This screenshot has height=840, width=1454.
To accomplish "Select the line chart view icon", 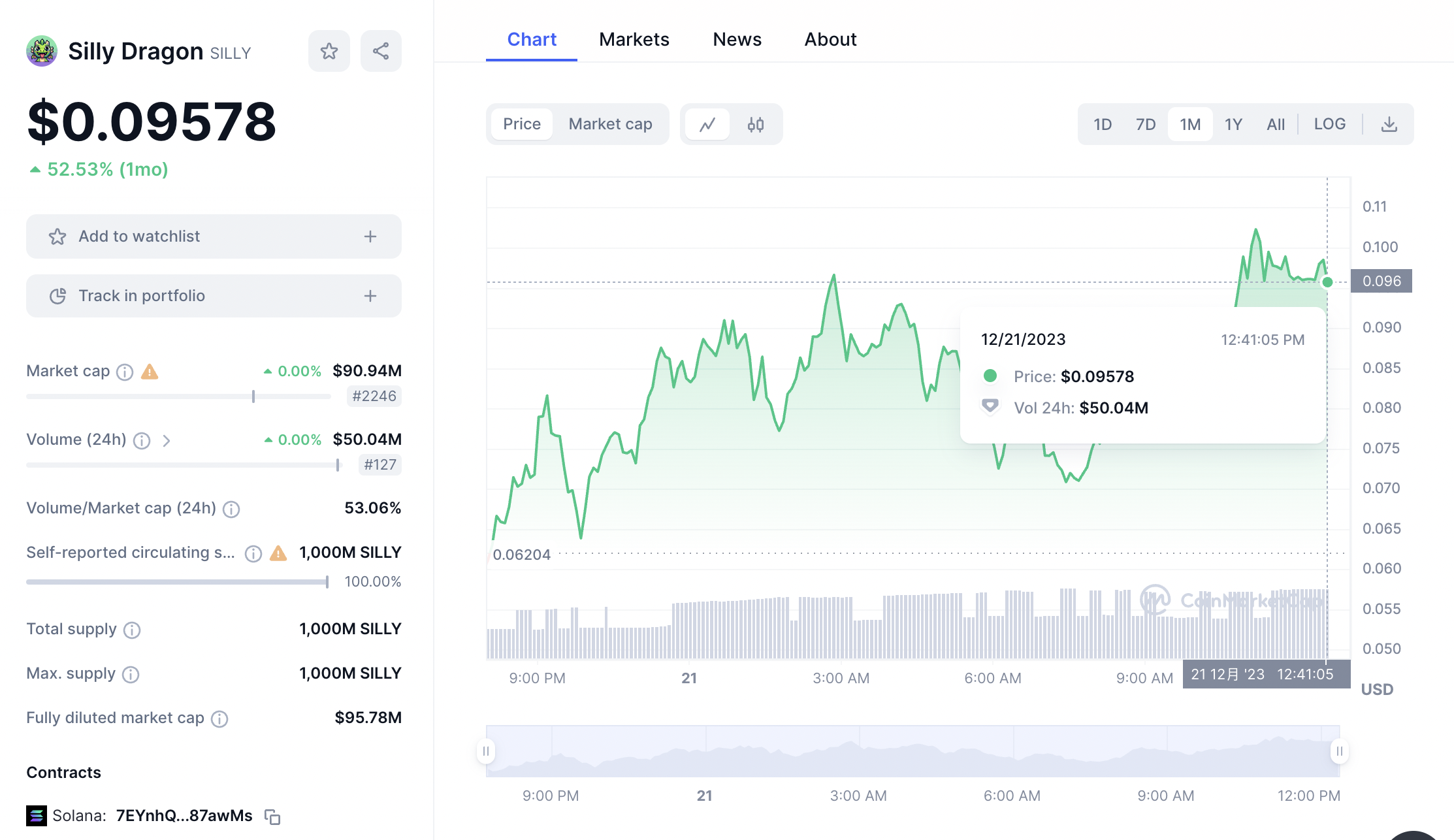I will pyautogui.click(x=707, y=124).
